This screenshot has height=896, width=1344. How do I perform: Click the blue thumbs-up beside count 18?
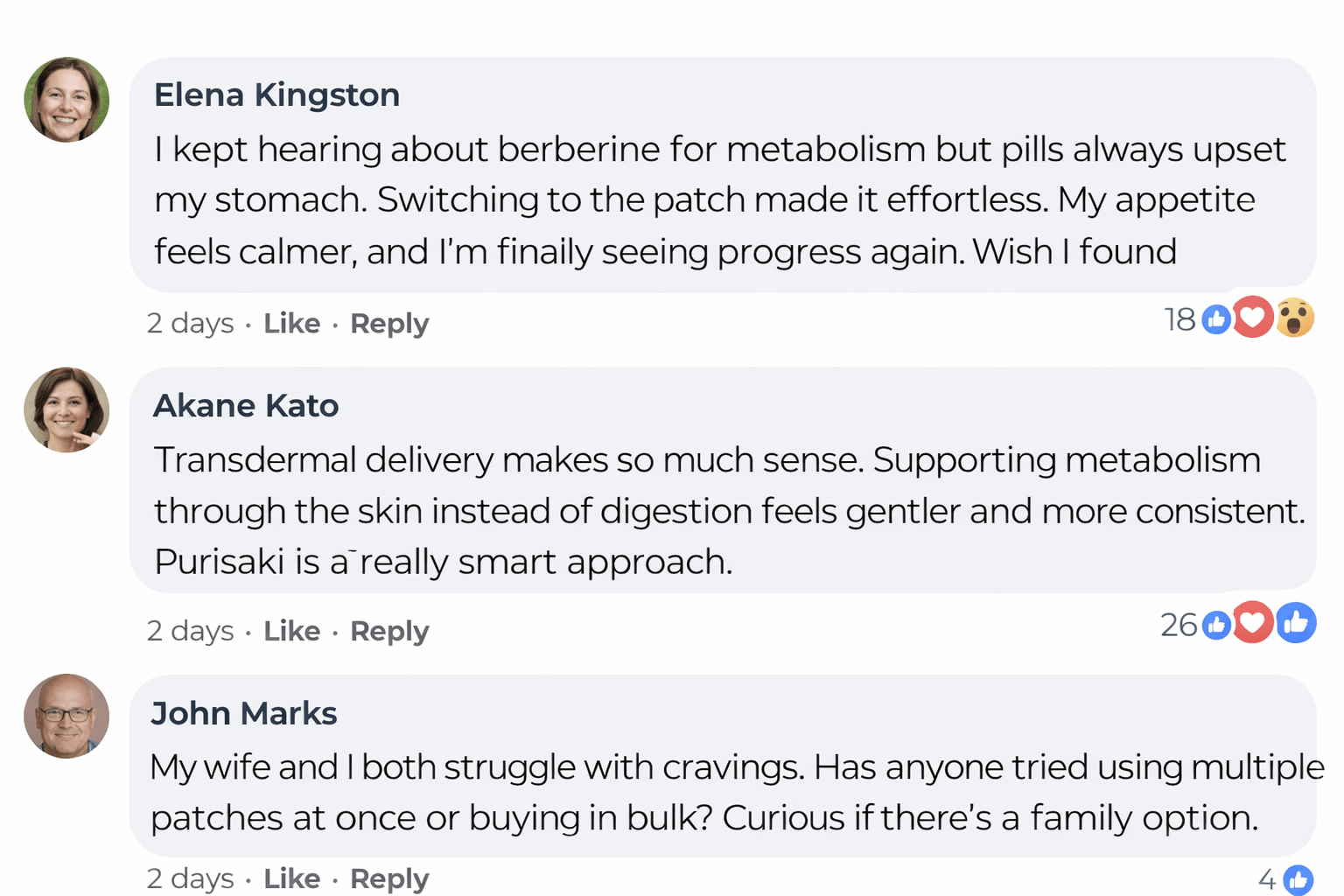click(1216, 320)
